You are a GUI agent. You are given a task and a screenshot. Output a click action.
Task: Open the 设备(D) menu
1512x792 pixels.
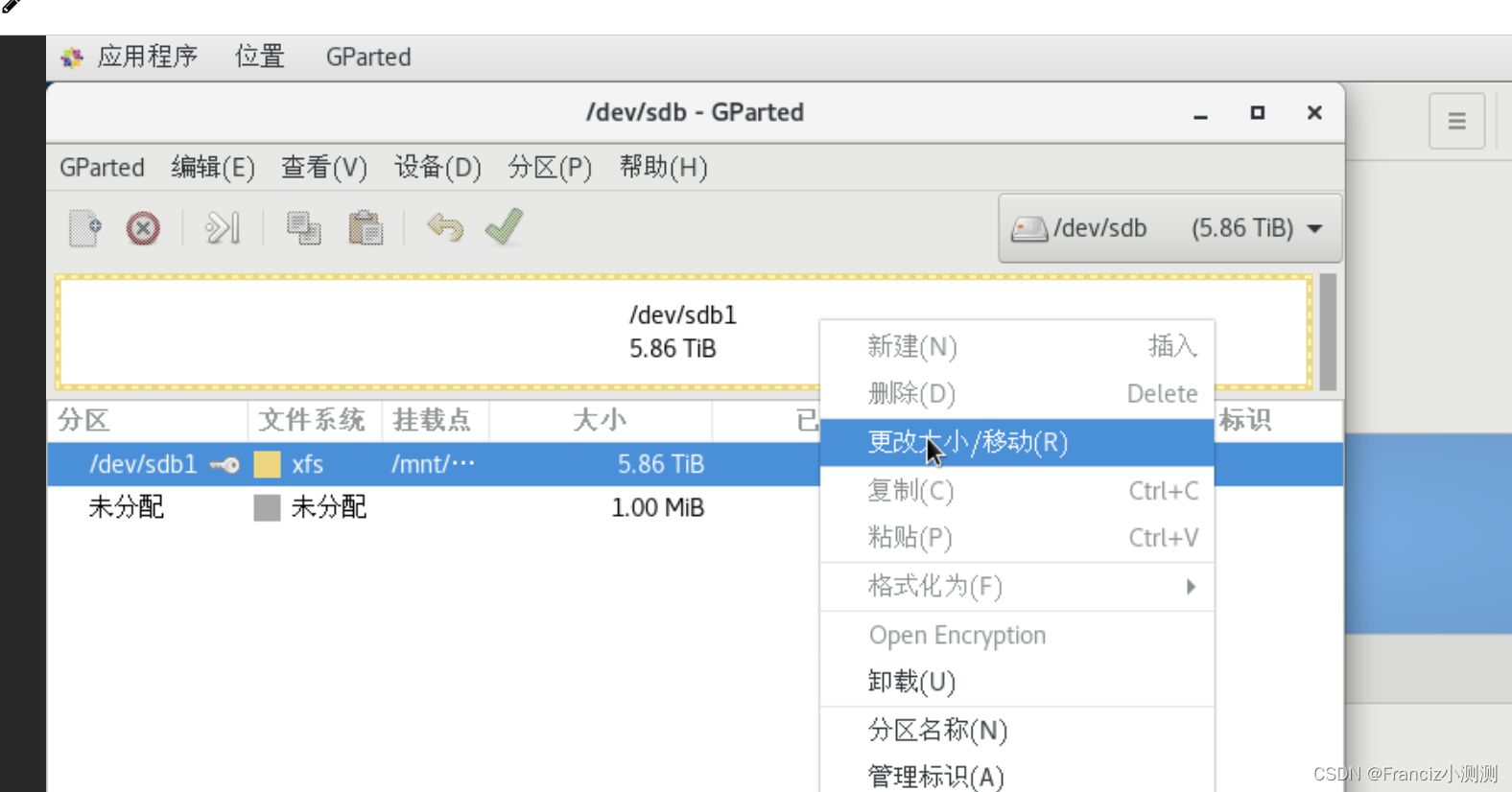pyautogui.click(x=437, y=168)
